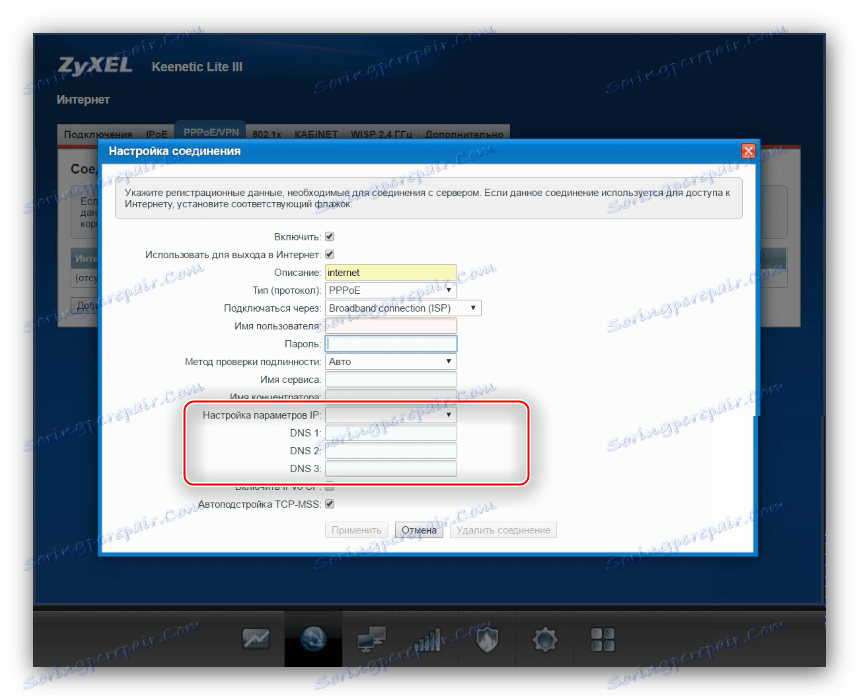Click the DNS 3 input field

click(x=391, y=468)
